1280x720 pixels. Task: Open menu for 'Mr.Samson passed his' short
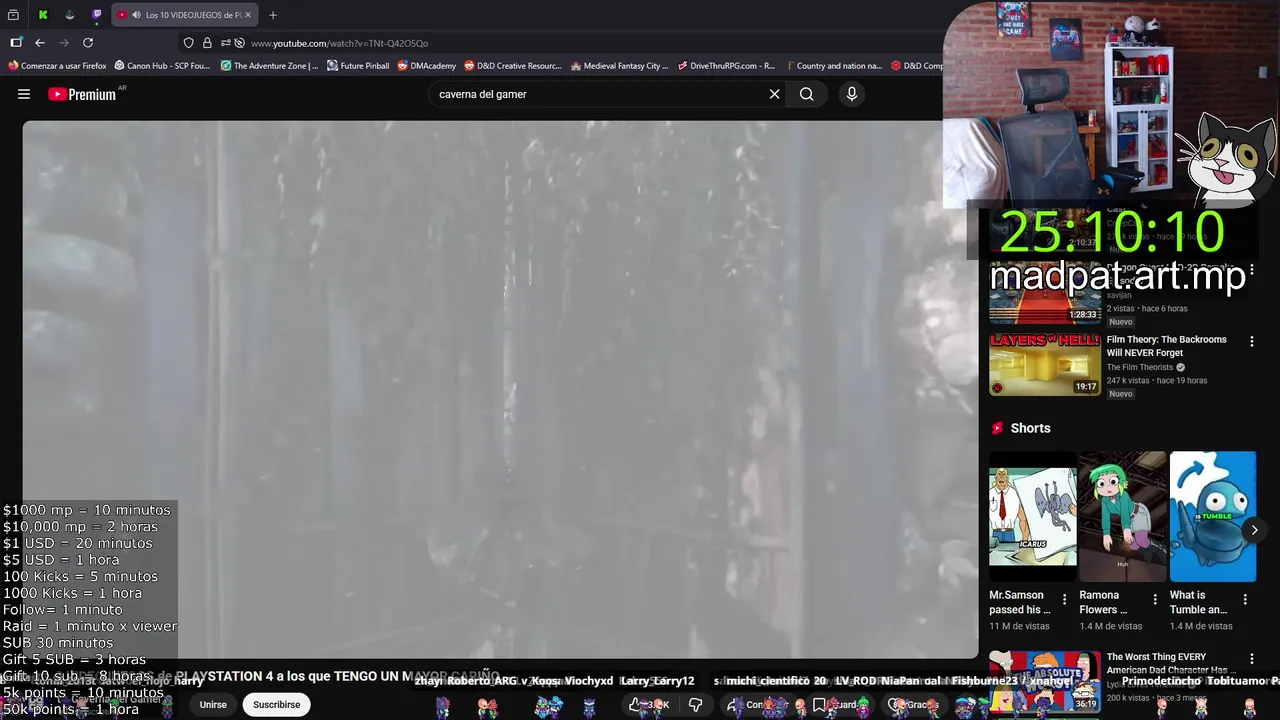pos(1064,600)
